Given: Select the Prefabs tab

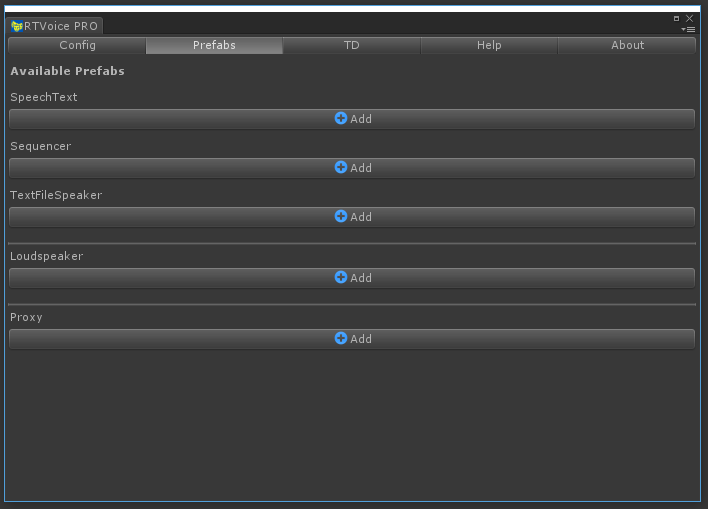Looking at the screenshot, I should coord(214,45).
